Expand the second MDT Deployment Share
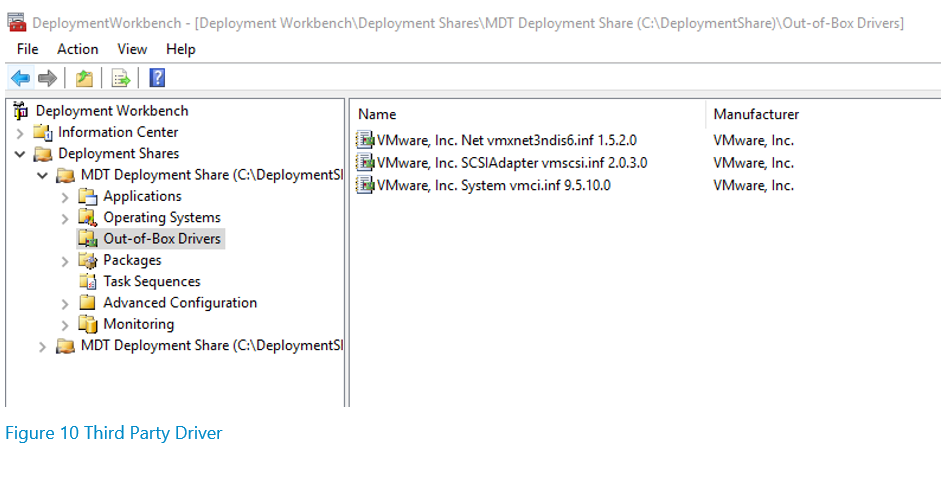 click(x=42, y=347)
